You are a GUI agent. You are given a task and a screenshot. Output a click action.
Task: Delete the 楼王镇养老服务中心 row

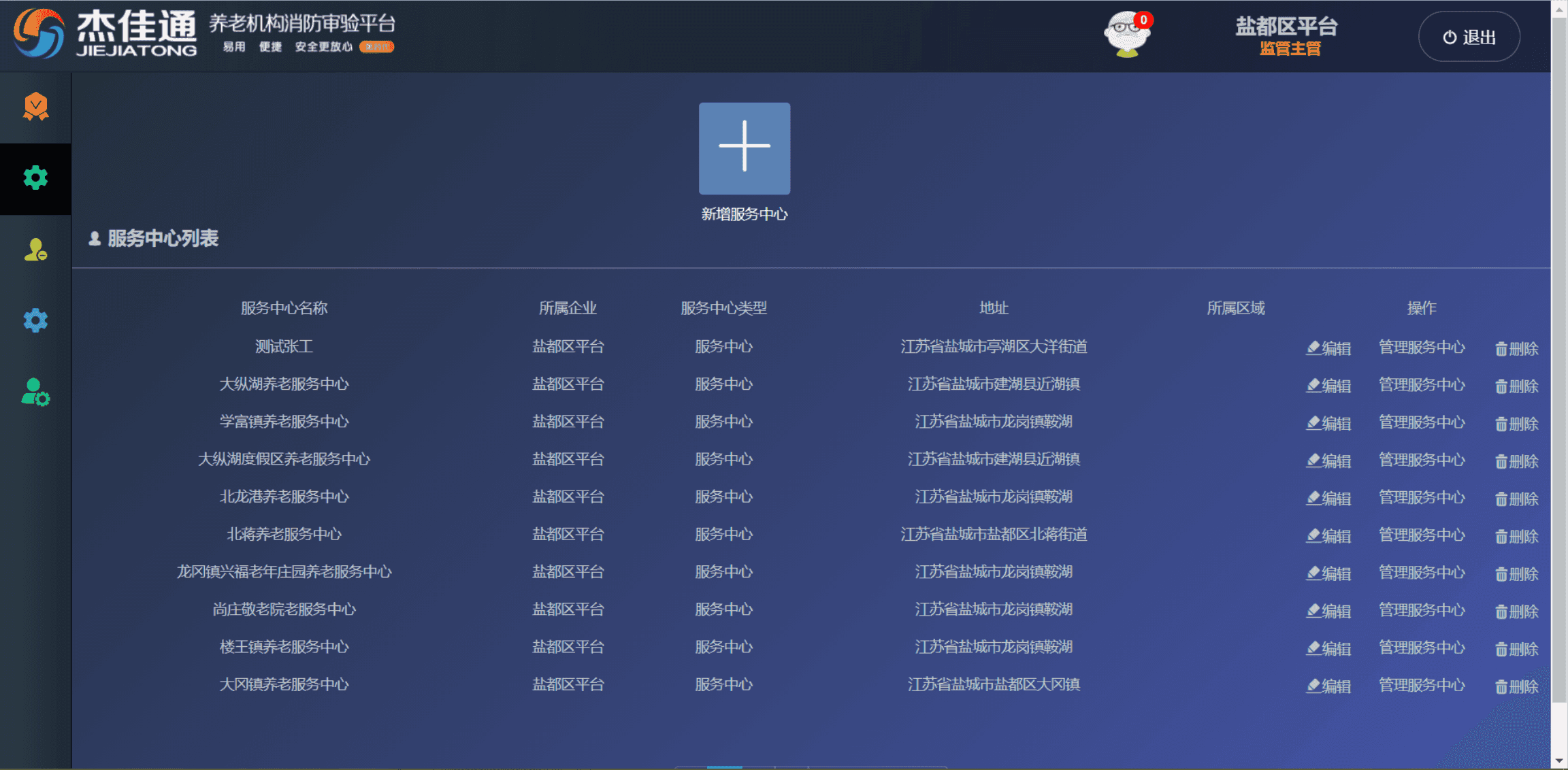[1516, 649]
